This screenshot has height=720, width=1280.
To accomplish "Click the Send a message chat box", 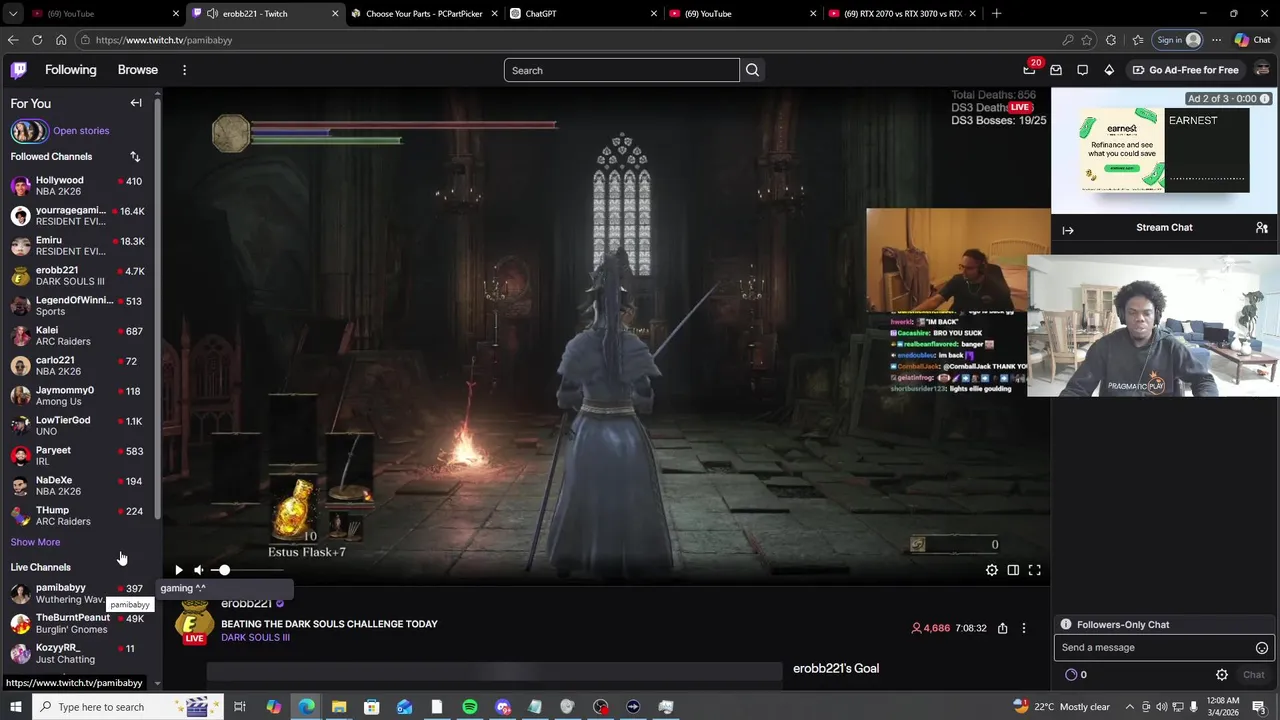I will [x=1165, y=648].
